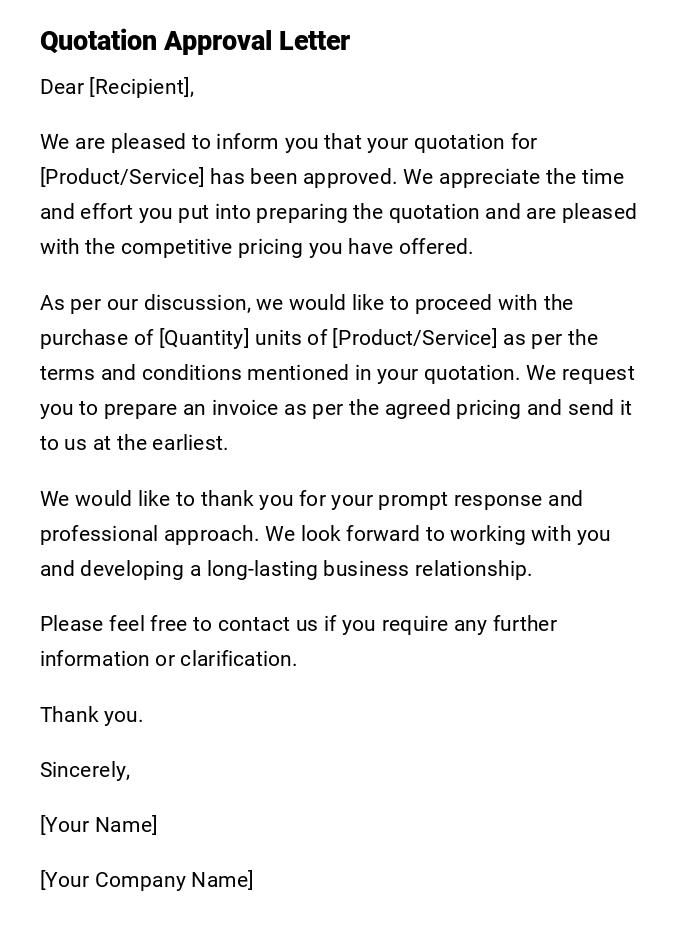The image size is (700, 942).
Task: Click the [Your Name] placeholder
Action: (98, 825)
